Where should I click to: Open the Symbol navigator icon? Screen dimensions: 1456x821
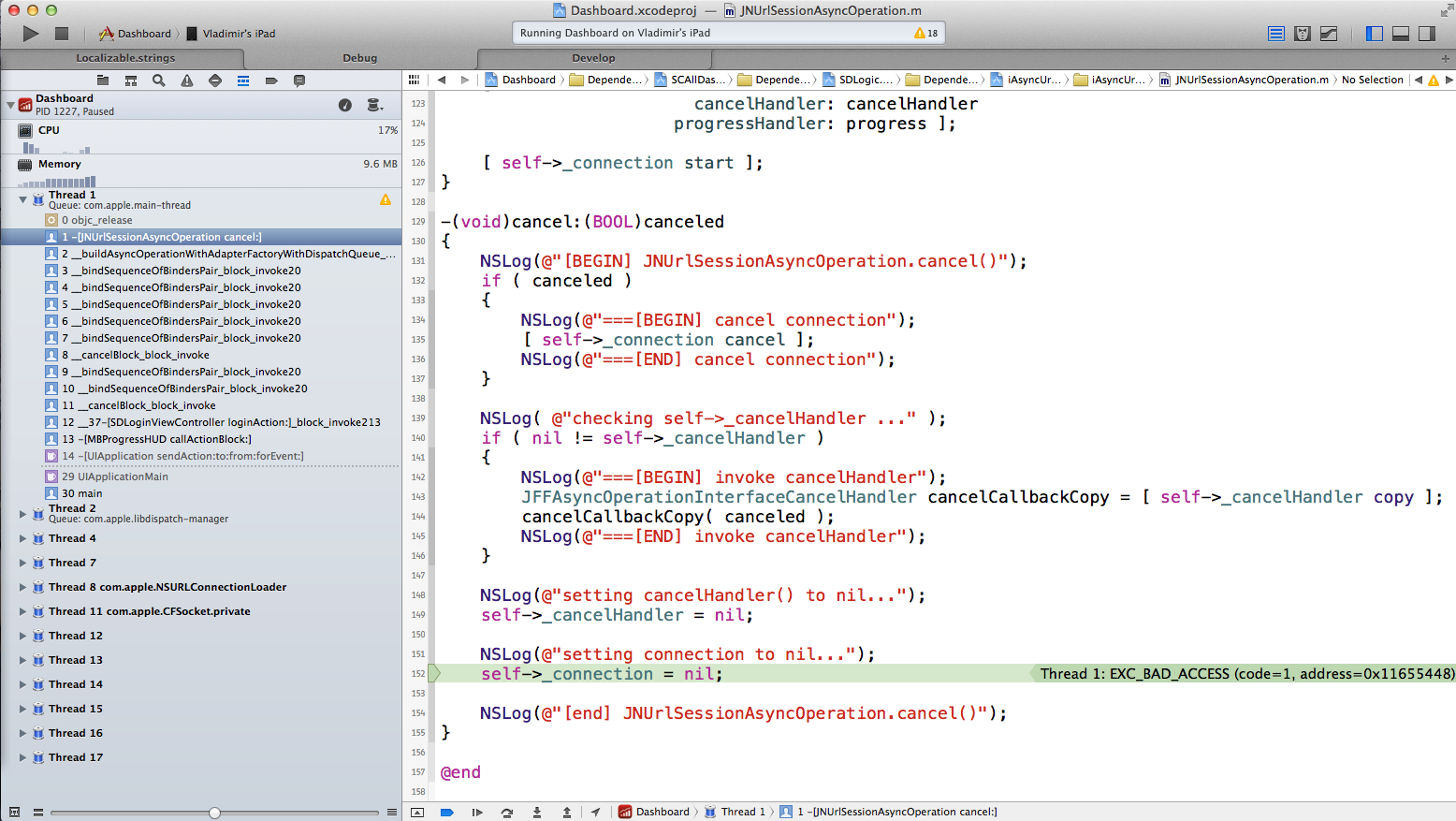(131, 81)
